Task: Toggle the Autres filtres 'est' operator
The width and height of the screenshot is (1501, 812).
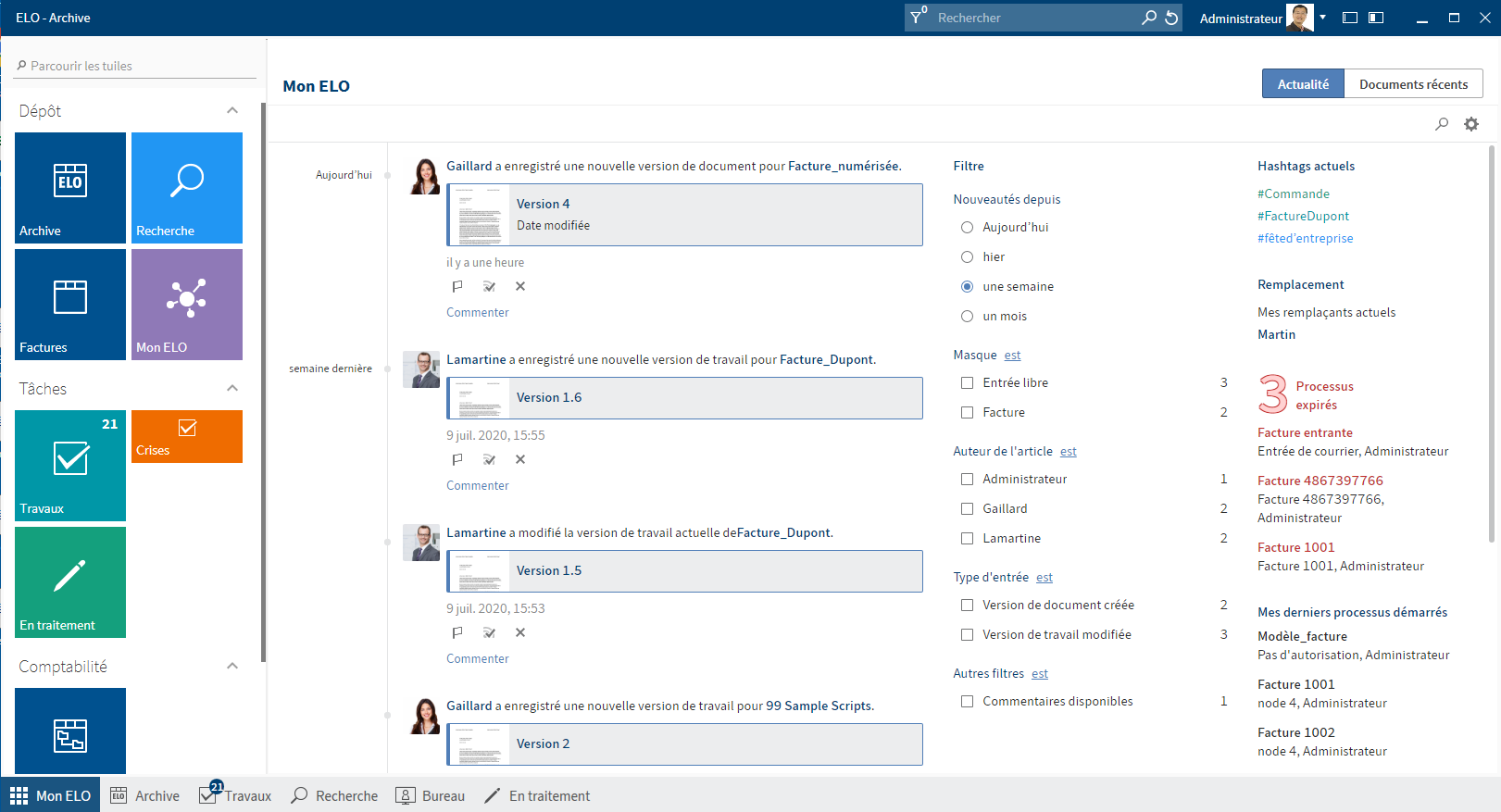Action: coord(1039,673)
